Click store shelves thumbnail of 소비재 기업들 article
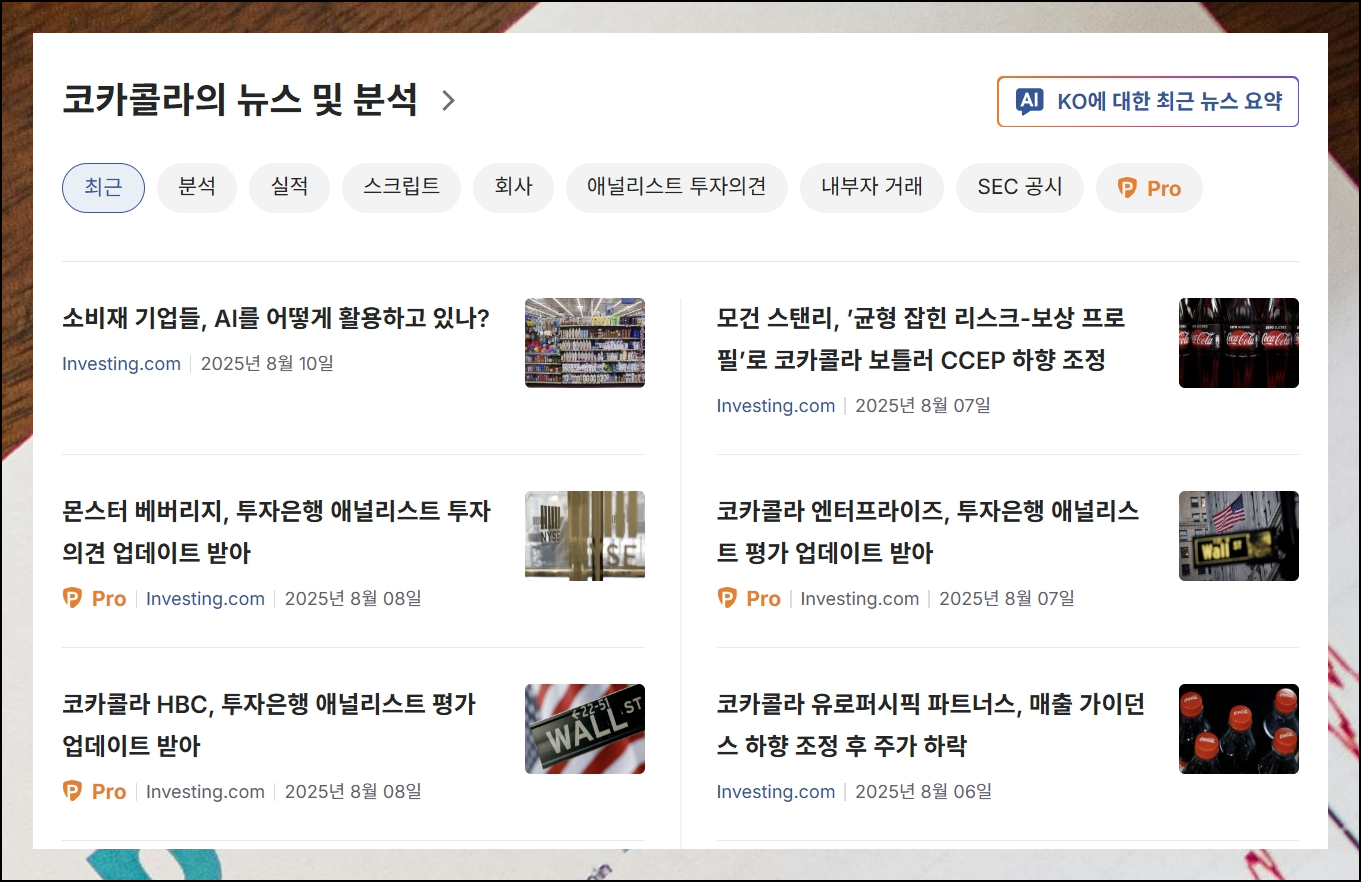1361x882 pixels. pyautogui.click(x=585, y=343)
